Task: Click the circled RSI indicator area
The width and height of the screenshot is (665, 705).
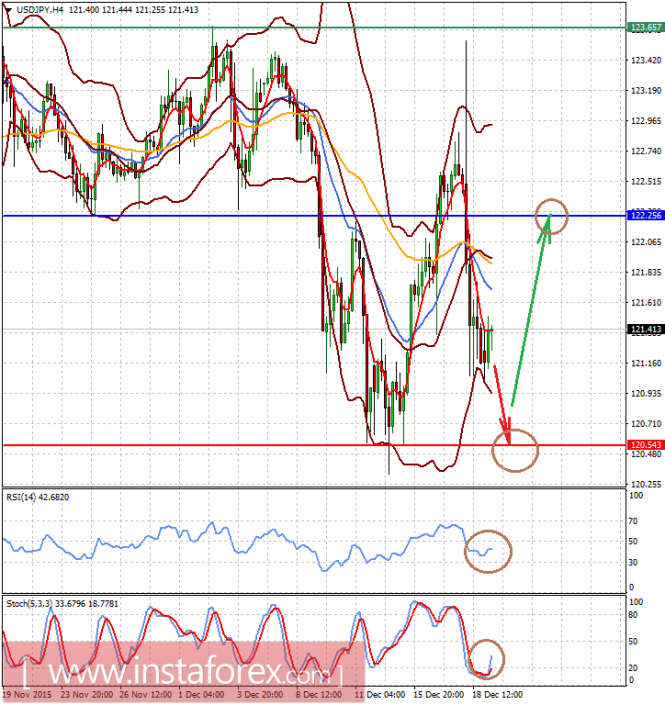Action: (488, 551)
